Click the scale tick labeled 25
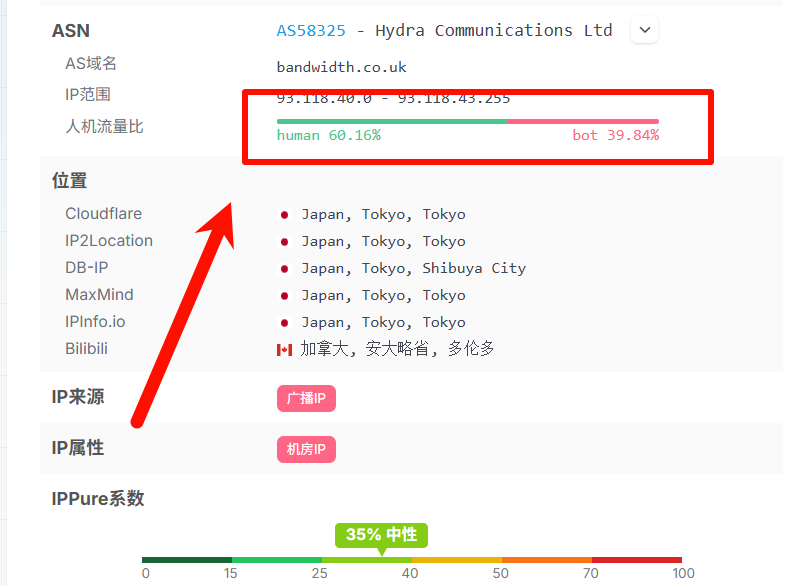Image resolution: width=800 pixels, height=586 pixels. point(319,574)
